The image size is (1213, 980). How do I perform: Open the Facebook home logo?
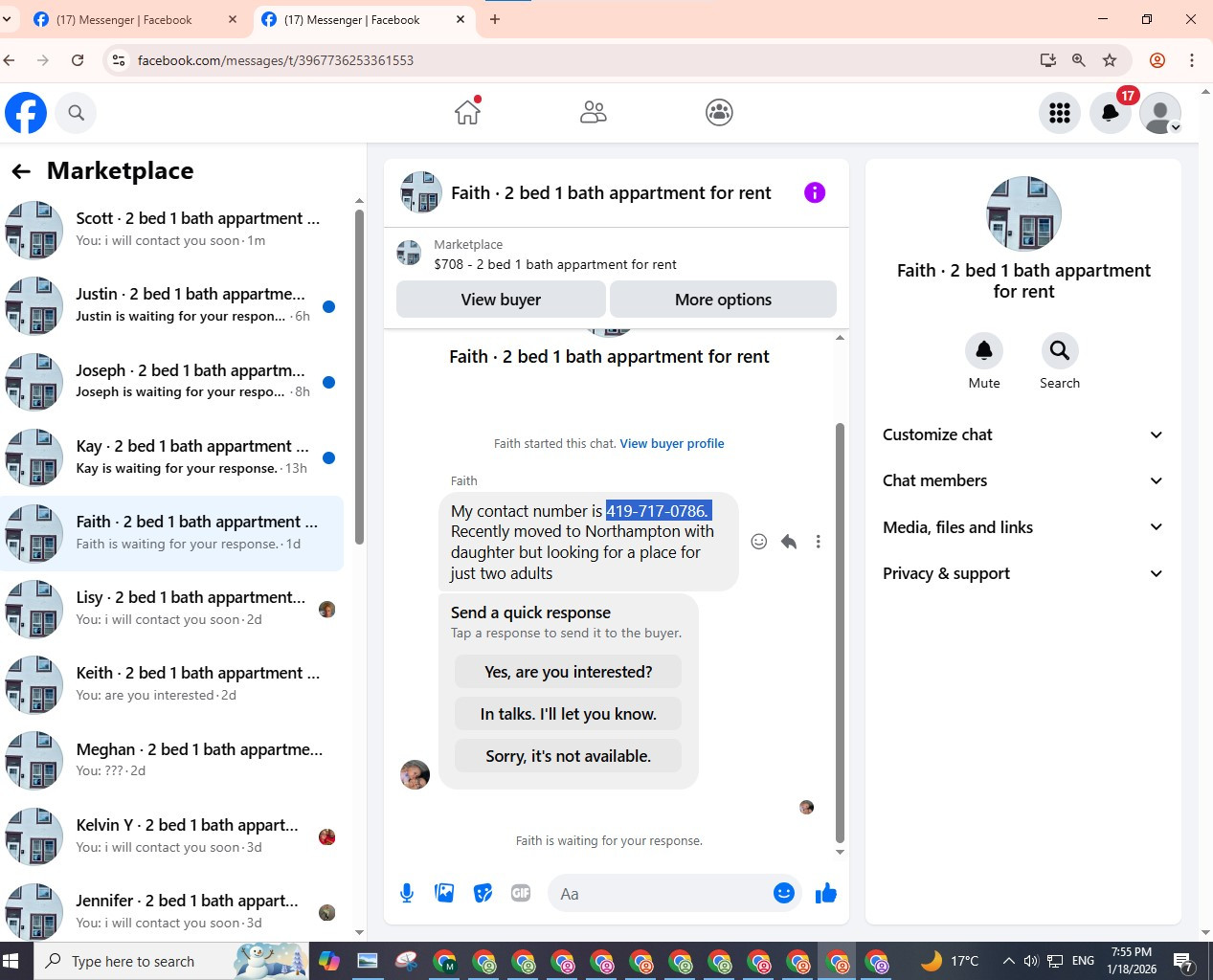tap(26, 113)
